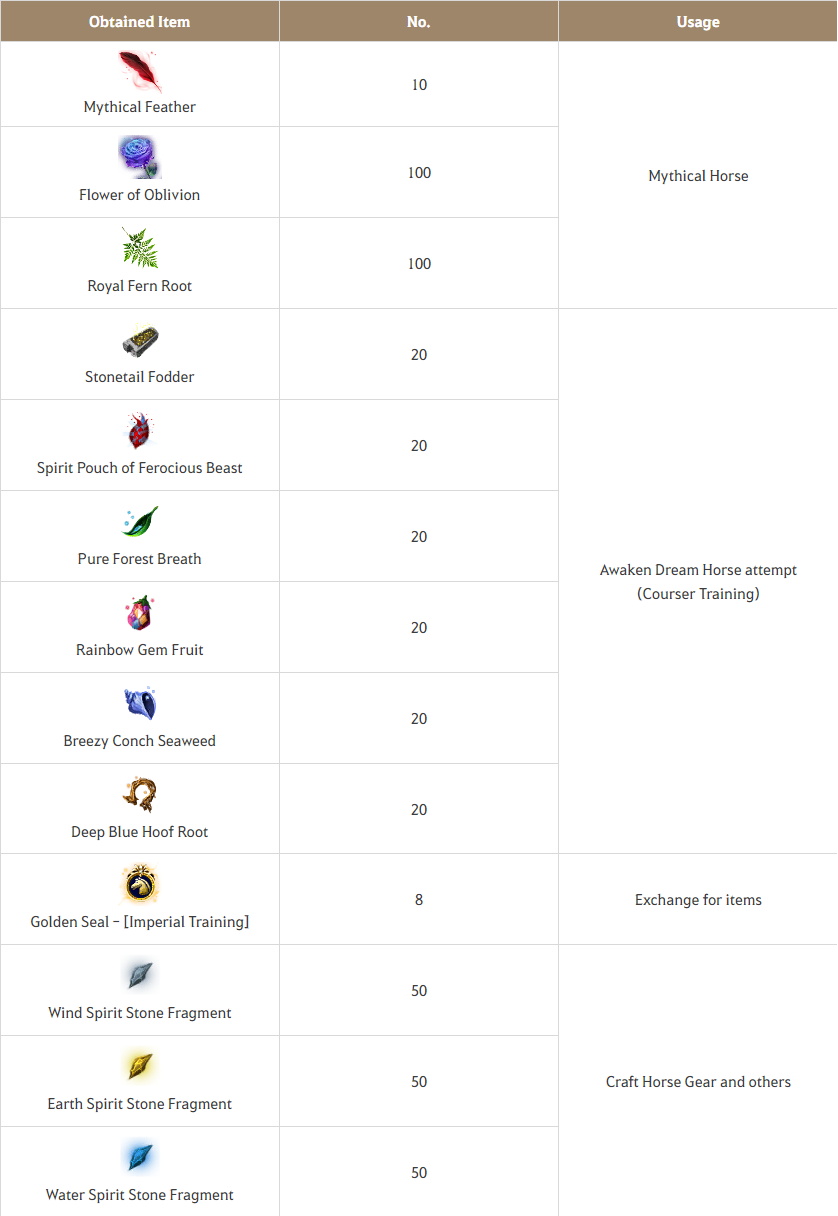Click the Obtained Item column header
The image size is (838, 1216).
click(140, 21)
